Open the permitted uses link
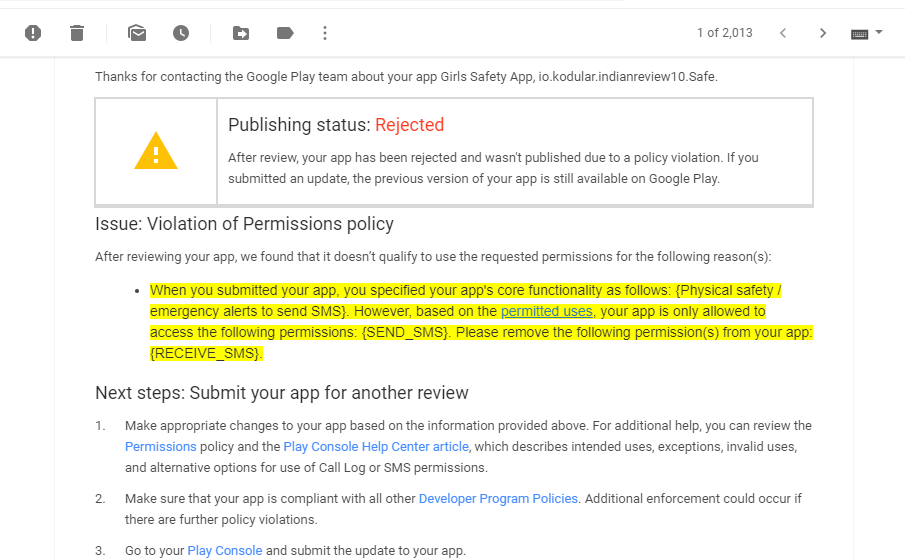The image size is (905, 560). pyautogui.click(x=547, y=311)
